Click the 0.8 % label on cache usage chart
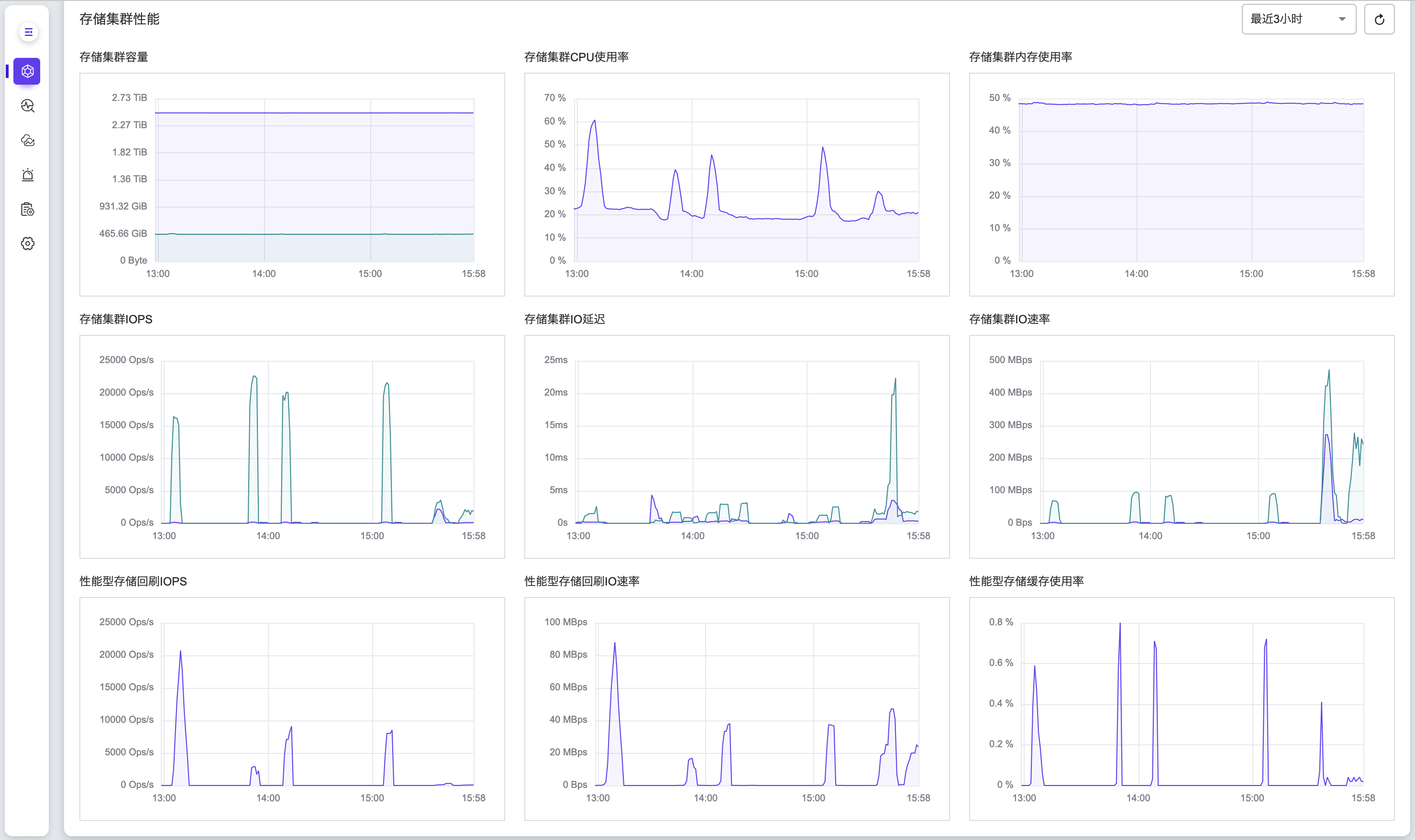Screen dimensions: 1415x840 click(x=1001, y=622)
